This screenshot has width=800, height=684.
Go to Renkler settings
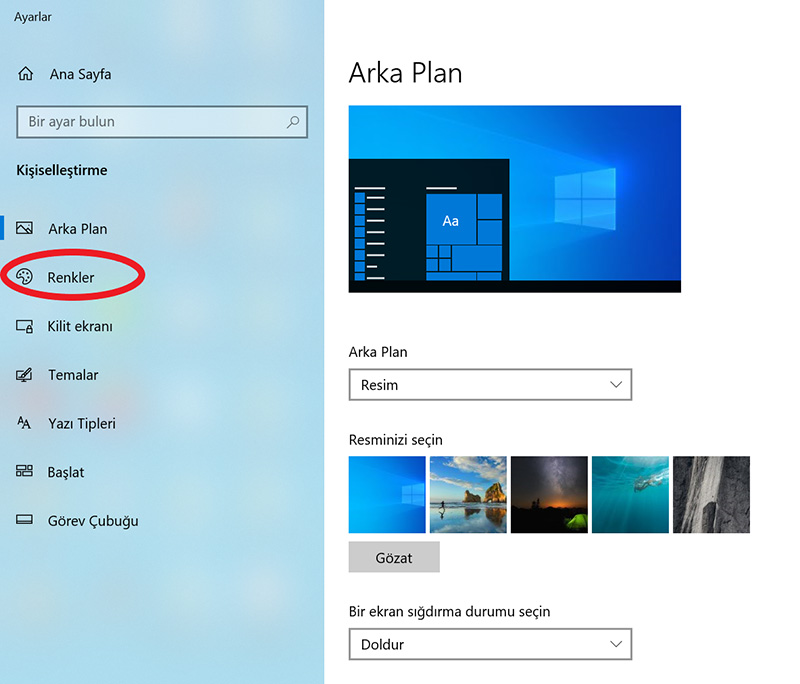[71, 277]
